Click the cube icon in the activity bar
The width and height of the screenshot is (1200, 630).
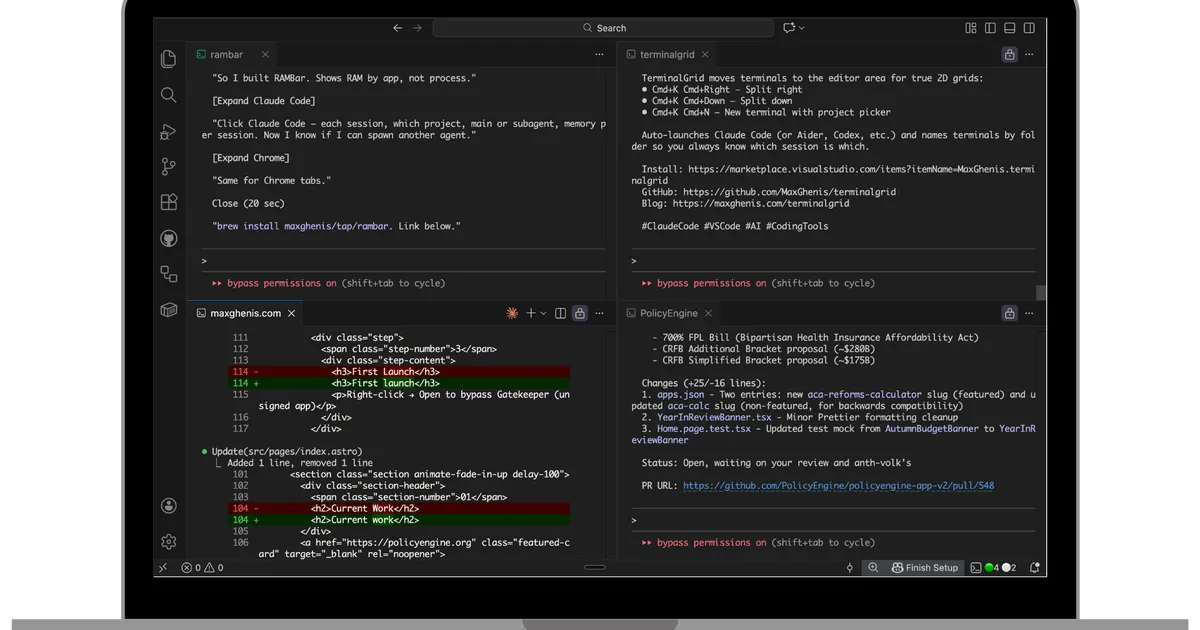click(x=168, y=310)
